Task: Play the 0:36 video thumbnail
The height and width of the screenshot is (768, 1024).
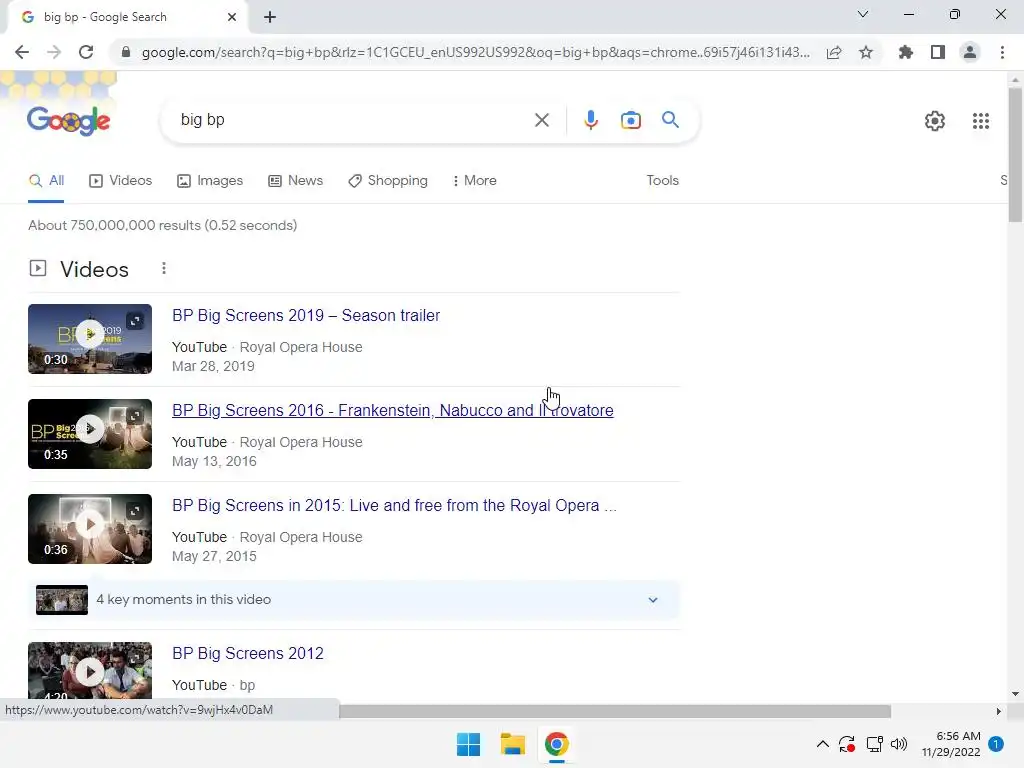Action: pyautogui.click(x=90, y=529)
